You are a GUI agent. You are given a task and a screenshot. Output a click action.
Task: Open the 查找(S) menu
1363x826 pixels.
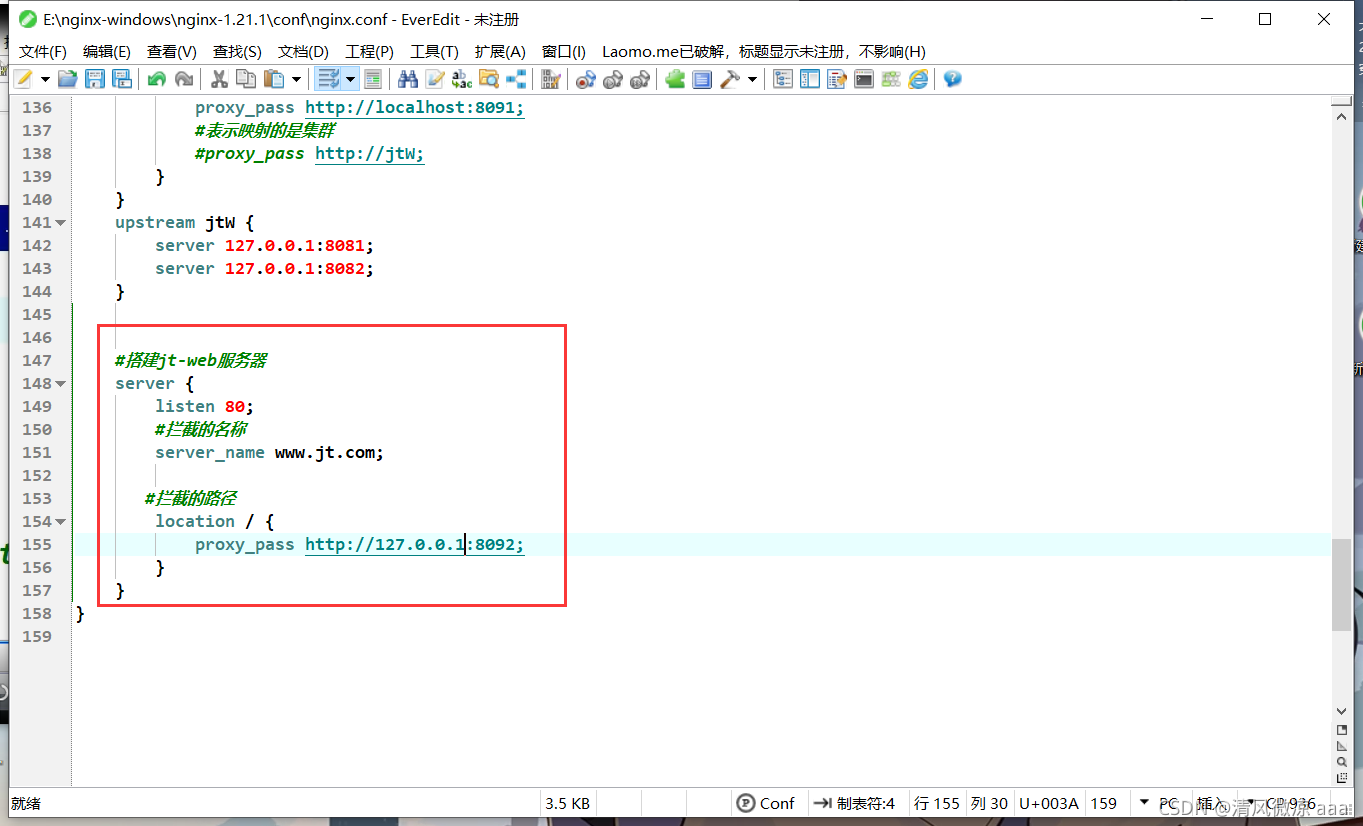coord(237,52)
